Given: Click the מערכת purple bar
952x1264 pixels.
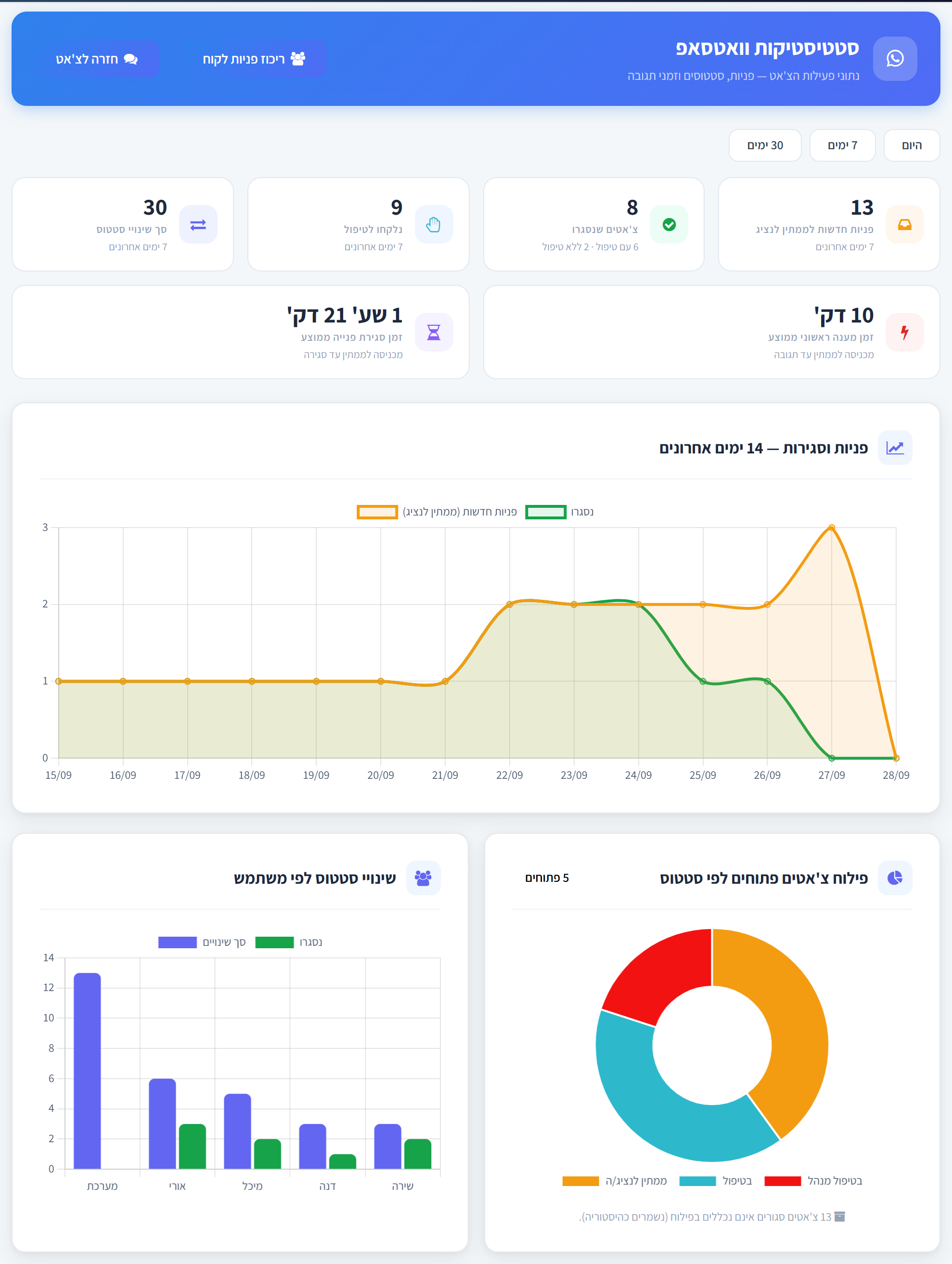Looking at the screenshot, I should 88,1071.
